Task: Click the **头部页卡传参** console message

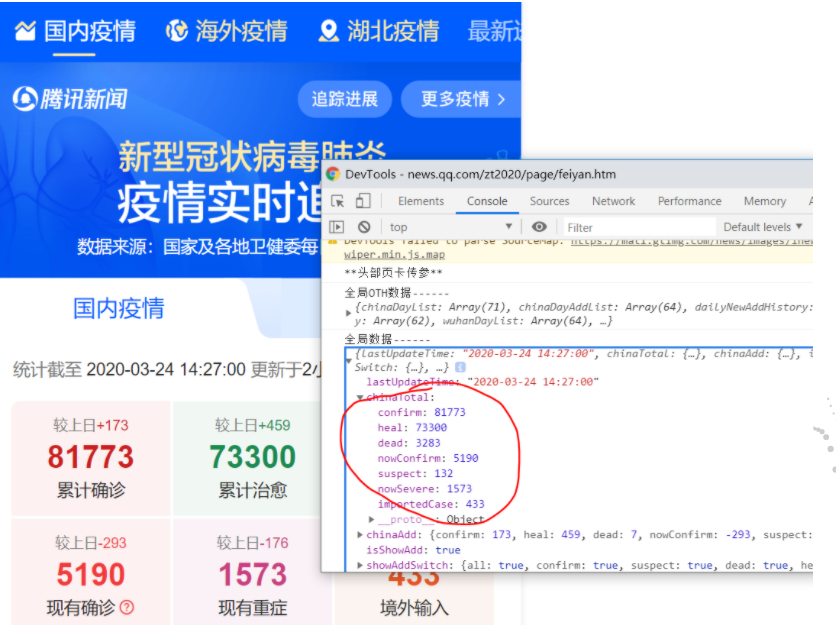Action: point(393,273)
